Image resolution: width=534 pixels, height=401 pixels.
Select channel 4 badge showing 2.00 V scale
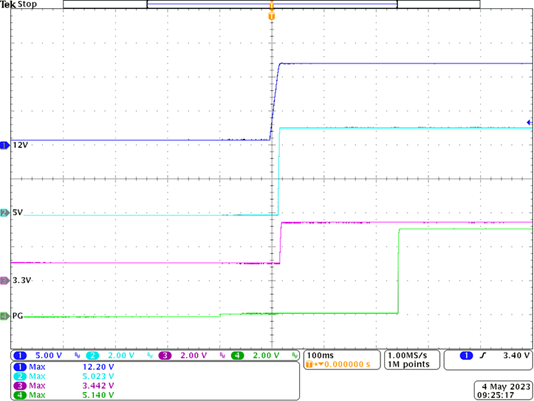point(237,356)
